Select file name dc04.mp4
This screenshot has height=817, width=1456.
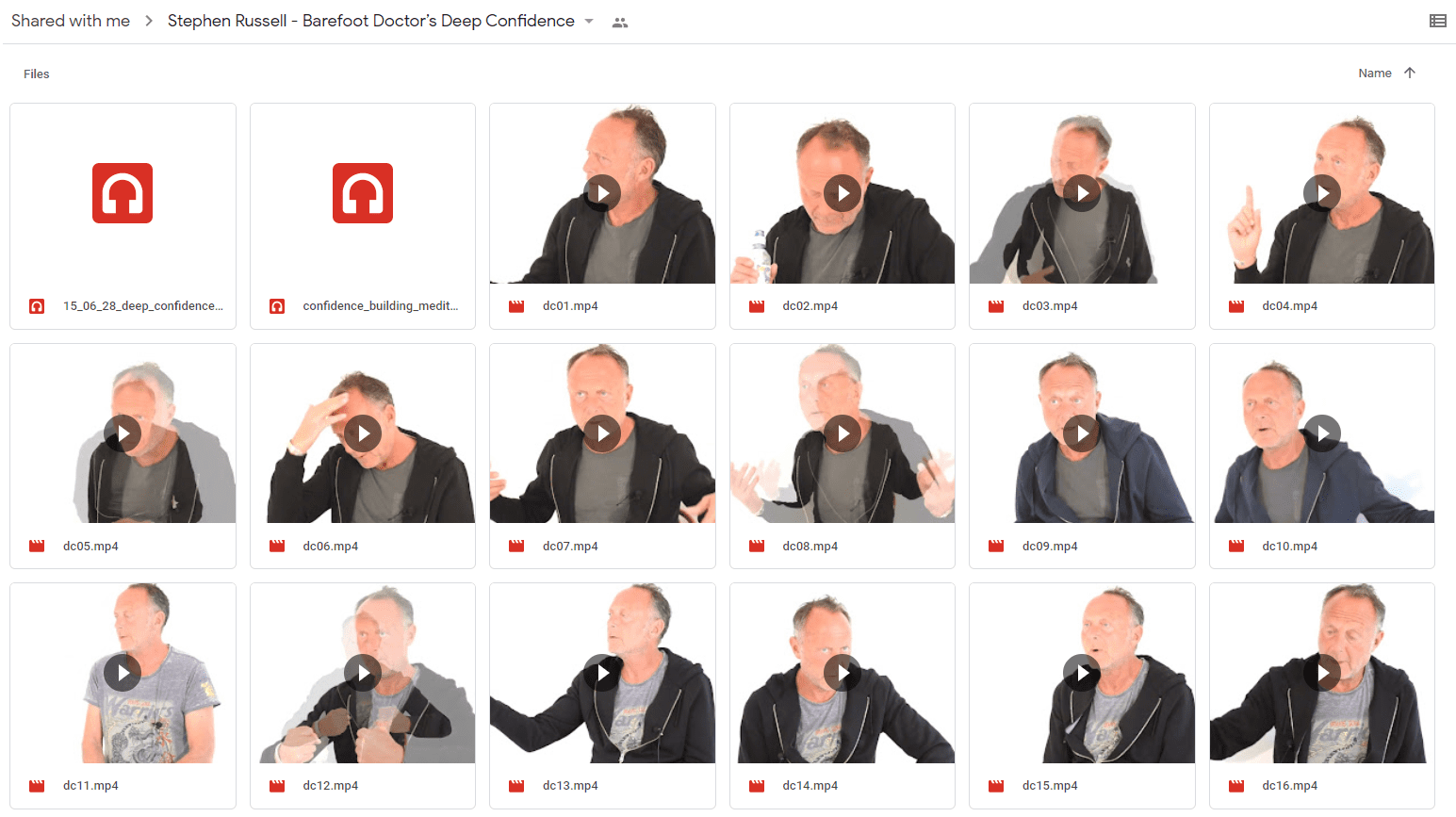pyautogui.click(x=1290, y=306)
